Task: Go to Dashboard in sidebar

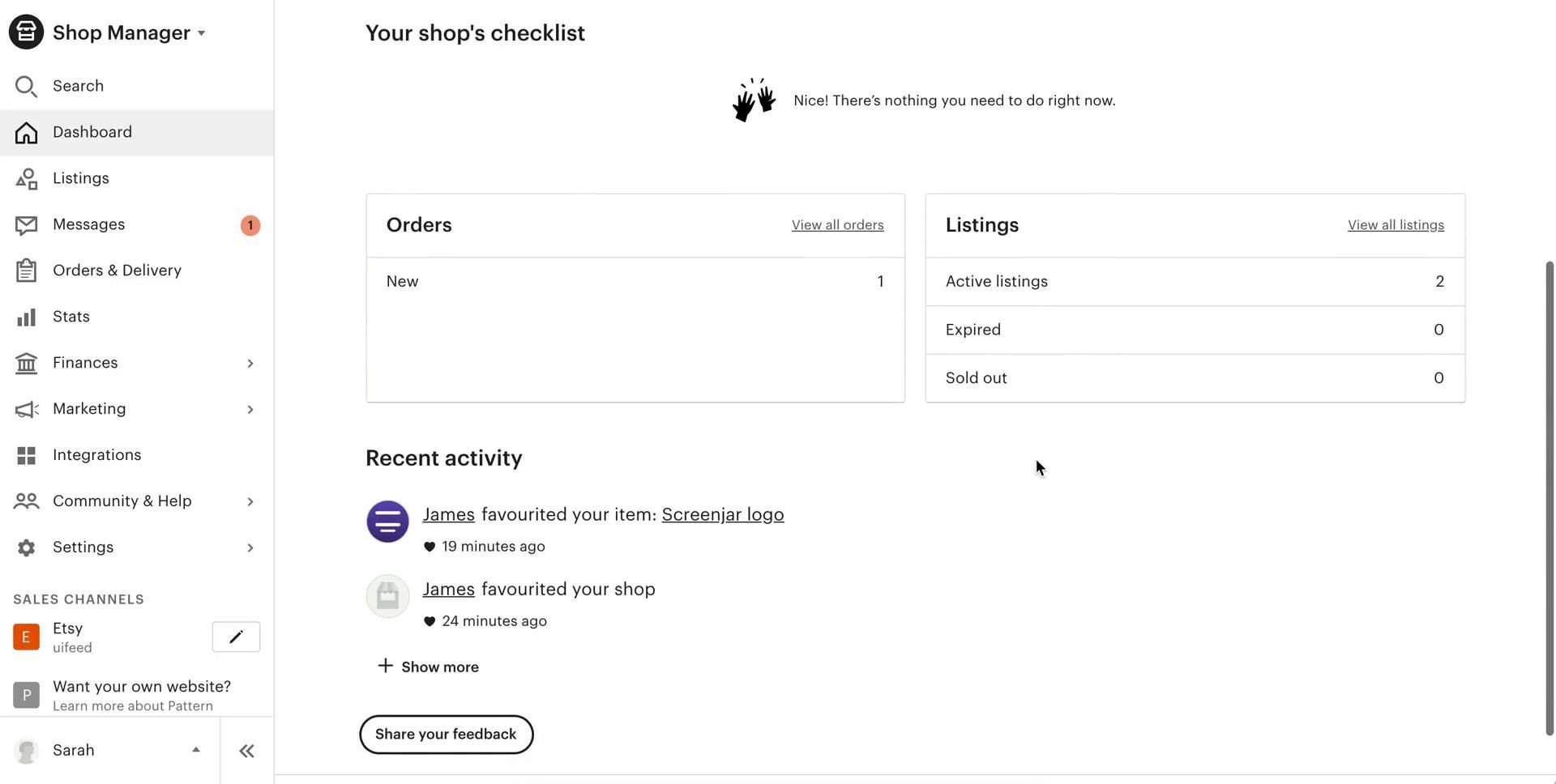Action: pos(92,133)
